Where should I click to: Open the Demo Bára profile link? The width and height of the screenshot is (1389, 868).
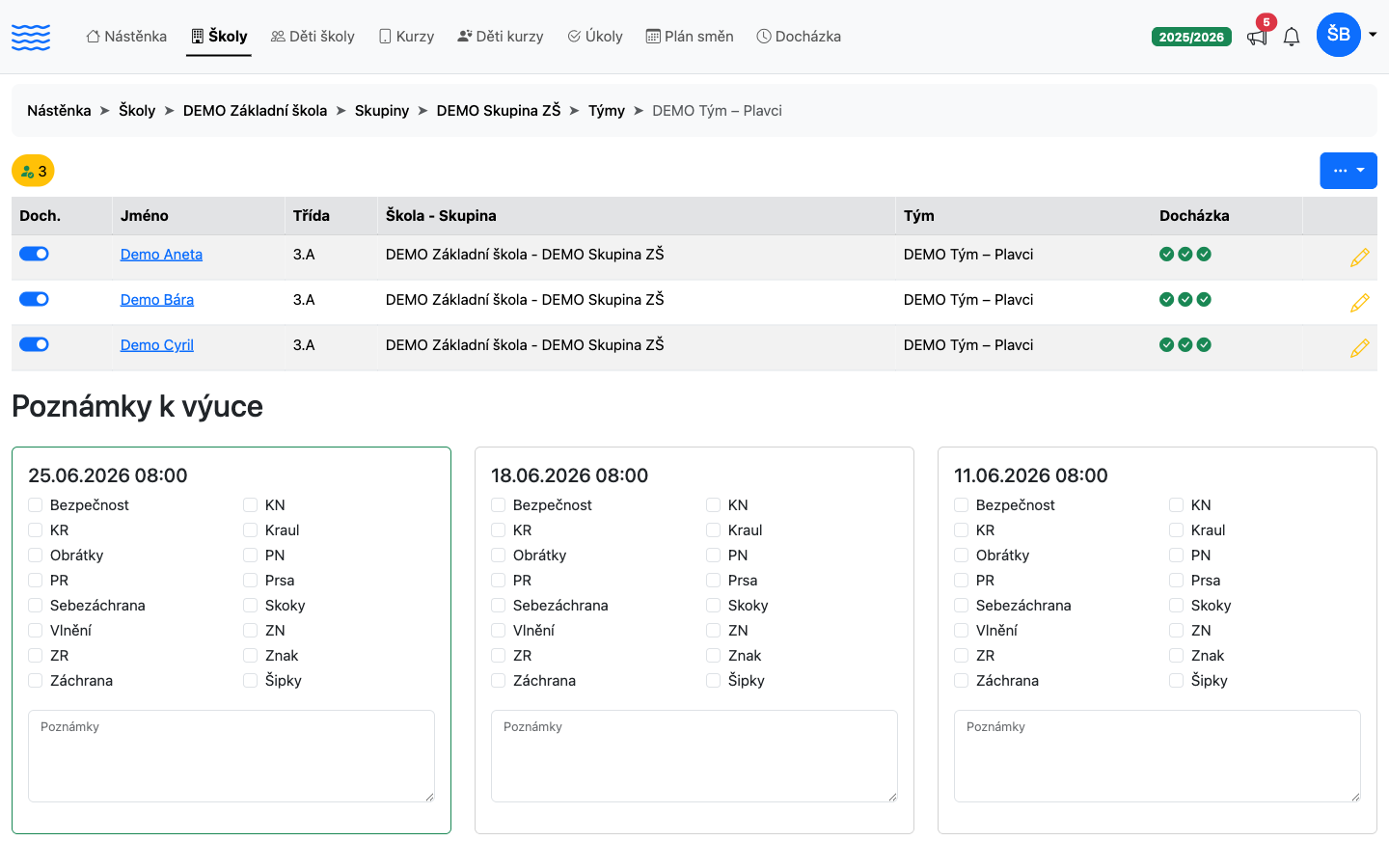(x=157, y=300)
